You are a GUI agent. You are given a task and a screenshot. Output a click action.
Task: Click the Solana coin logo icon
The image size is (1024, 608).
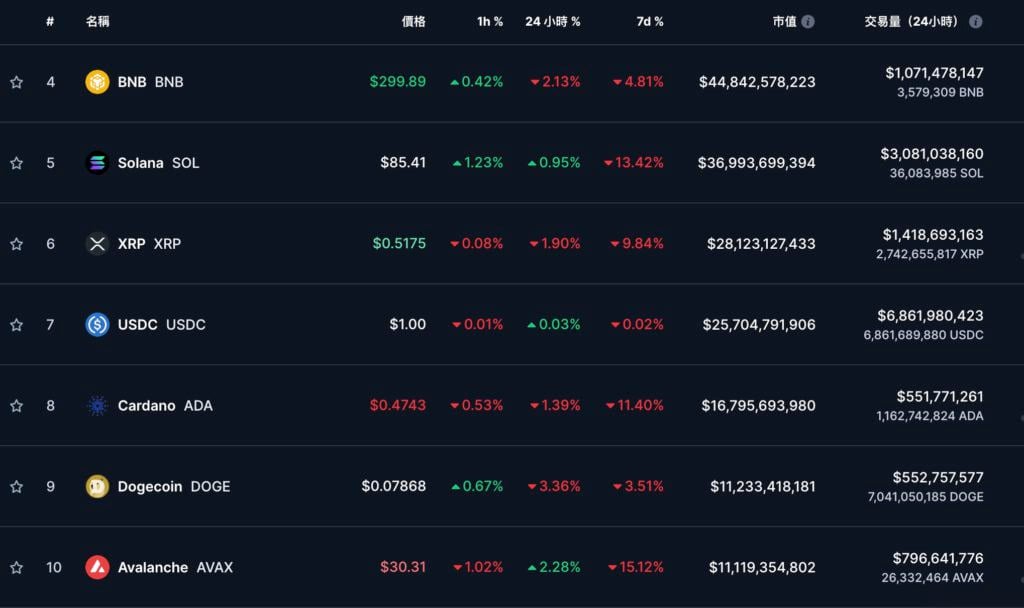[97, 163]
